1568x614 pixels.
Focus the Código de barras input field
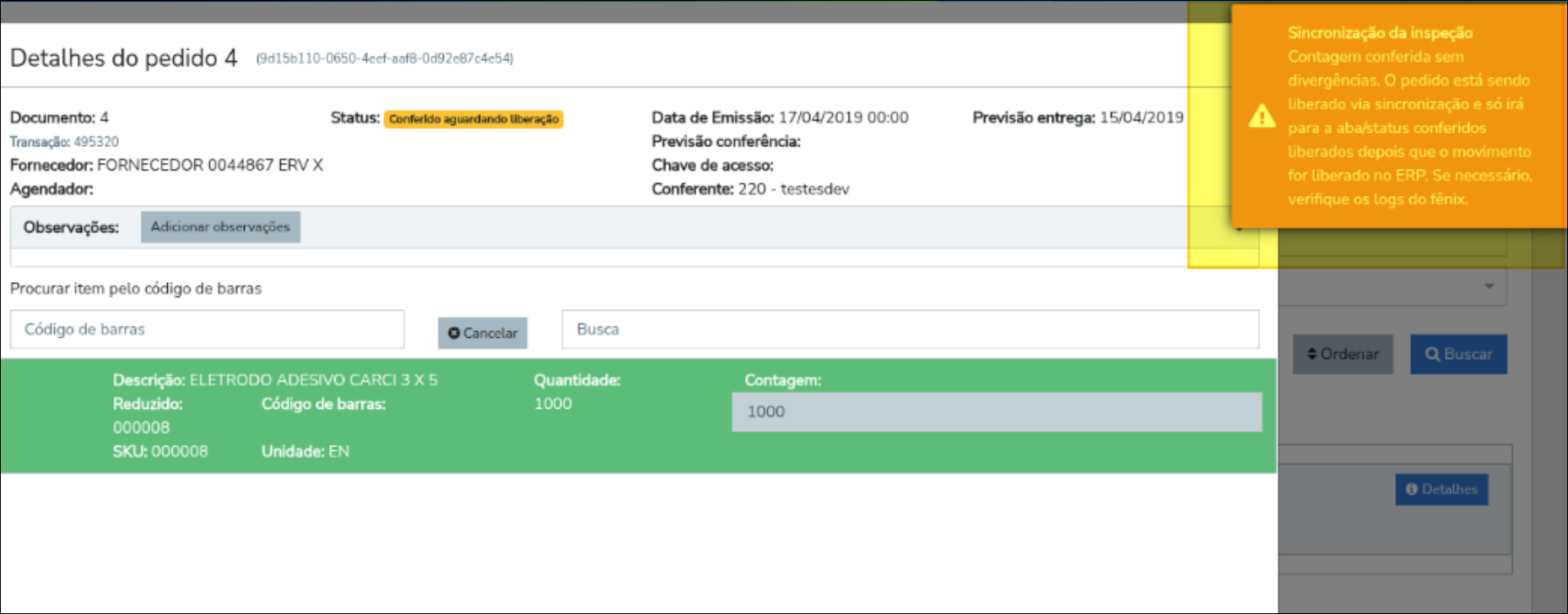207,329
